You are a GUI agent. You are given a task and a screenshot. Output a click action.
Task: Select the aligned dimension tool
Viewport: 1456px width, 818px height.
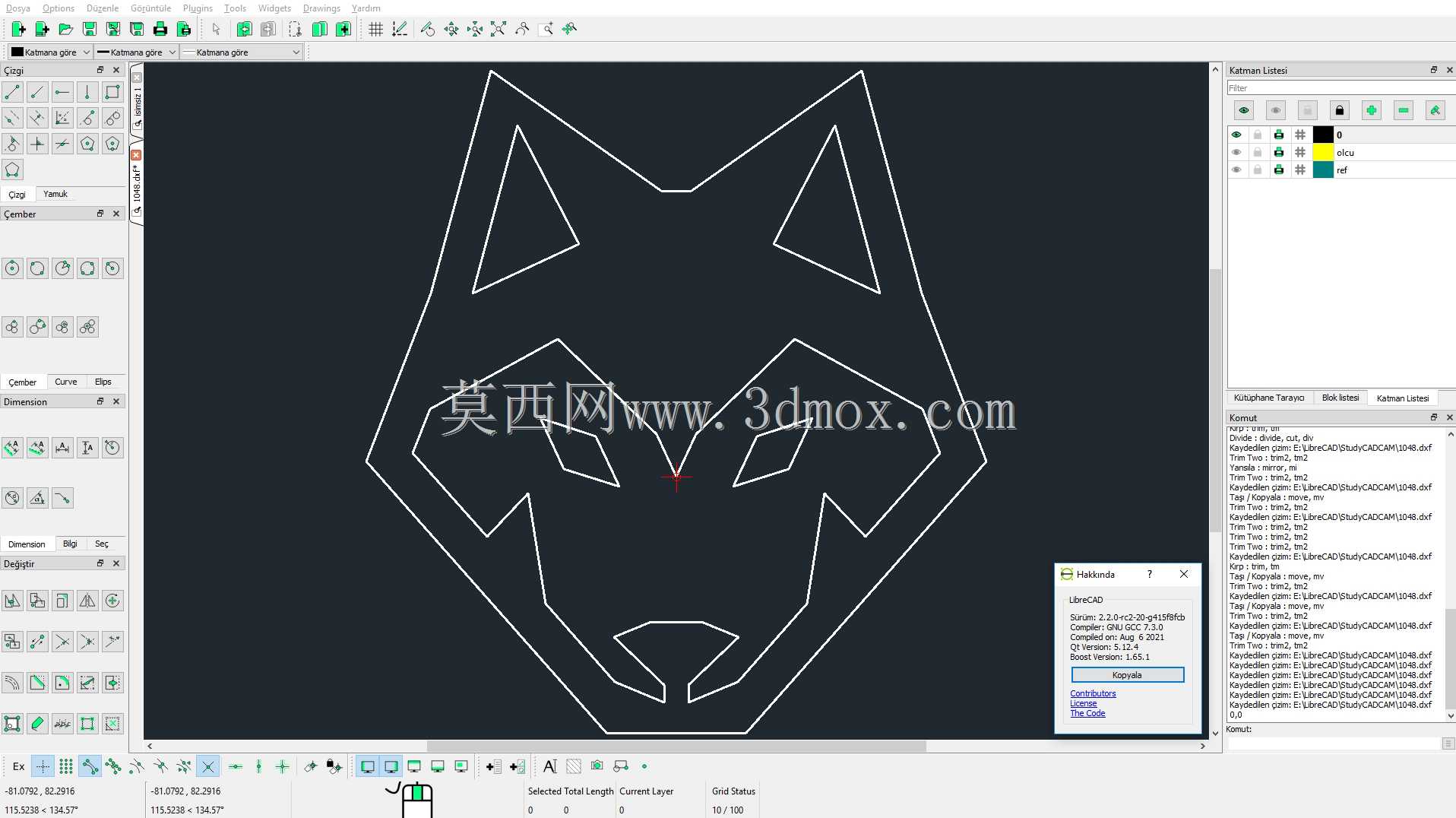(12, 448)
